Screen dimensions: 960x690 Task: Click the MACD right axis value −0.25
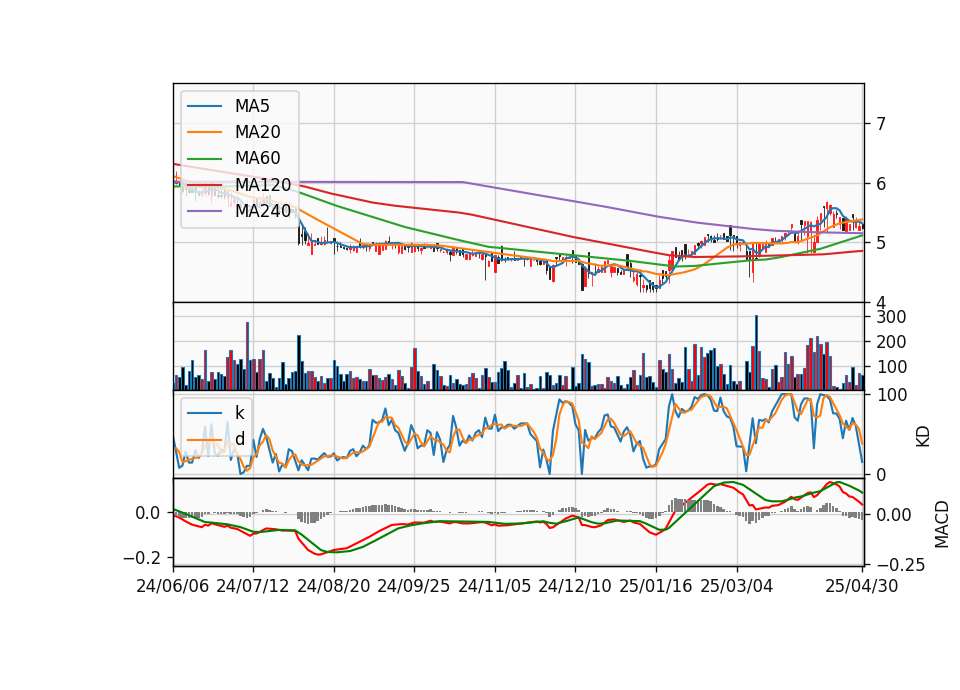pyautogui.click(x=900, y=565)
